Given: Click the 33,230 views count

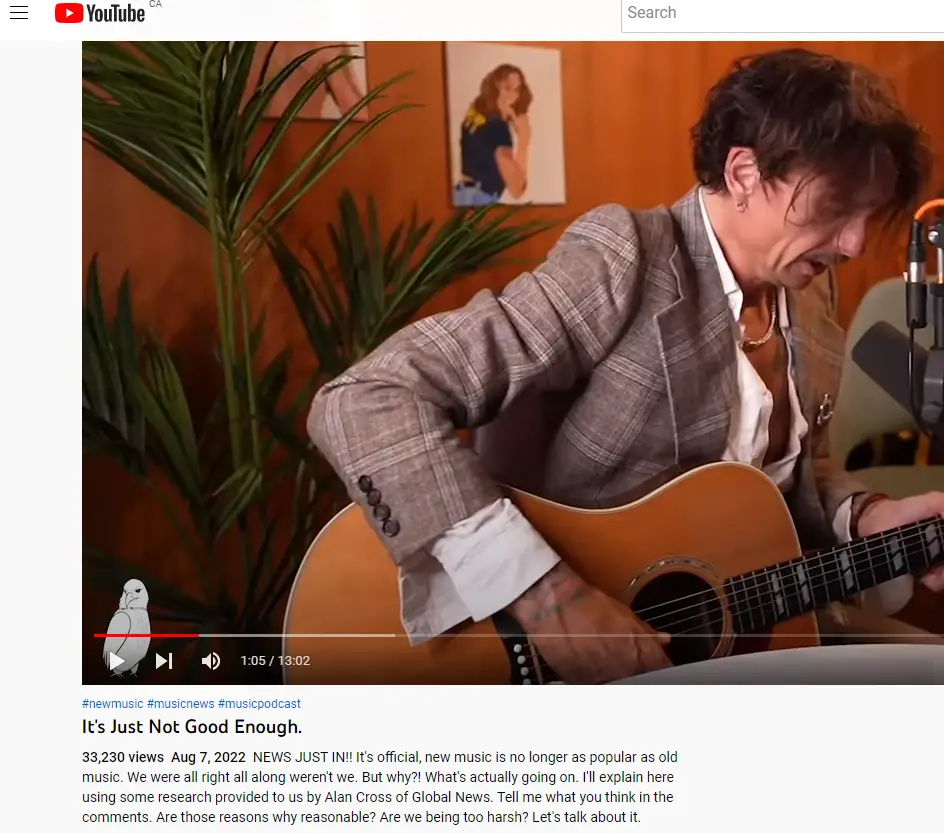Looking at the screenshot, I should pos(123,757).
